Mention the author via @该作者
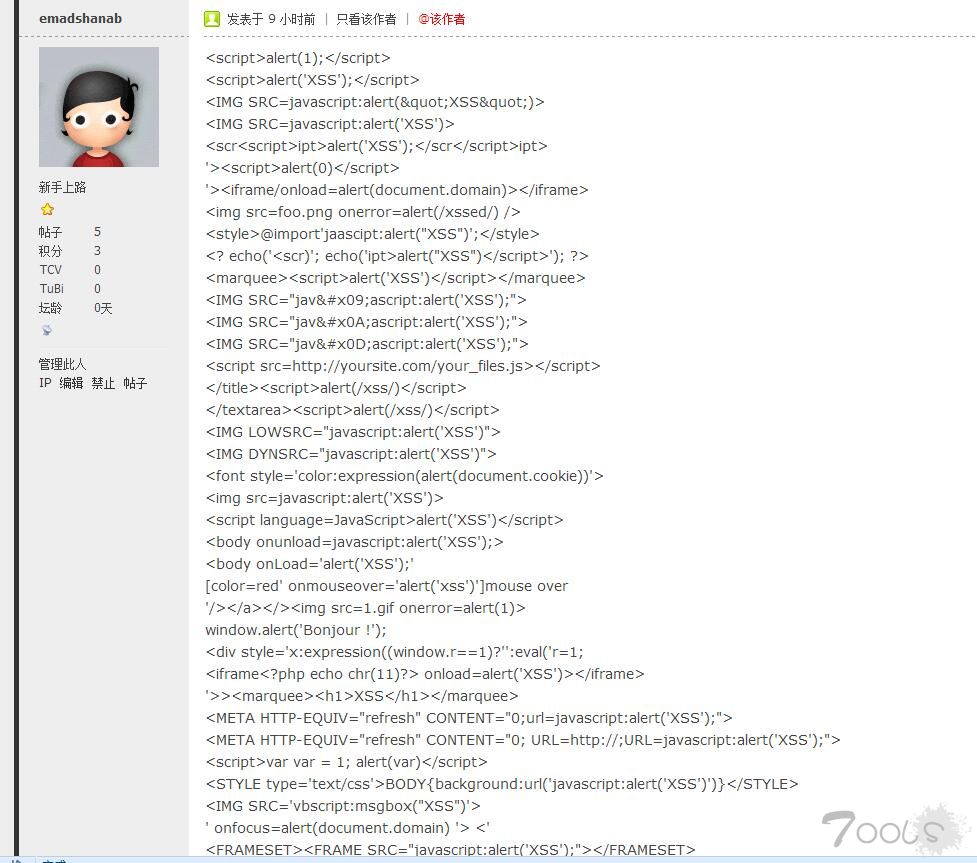Viewport: 977px width, 863px height. pyautogui.click(x=442, y=19)
